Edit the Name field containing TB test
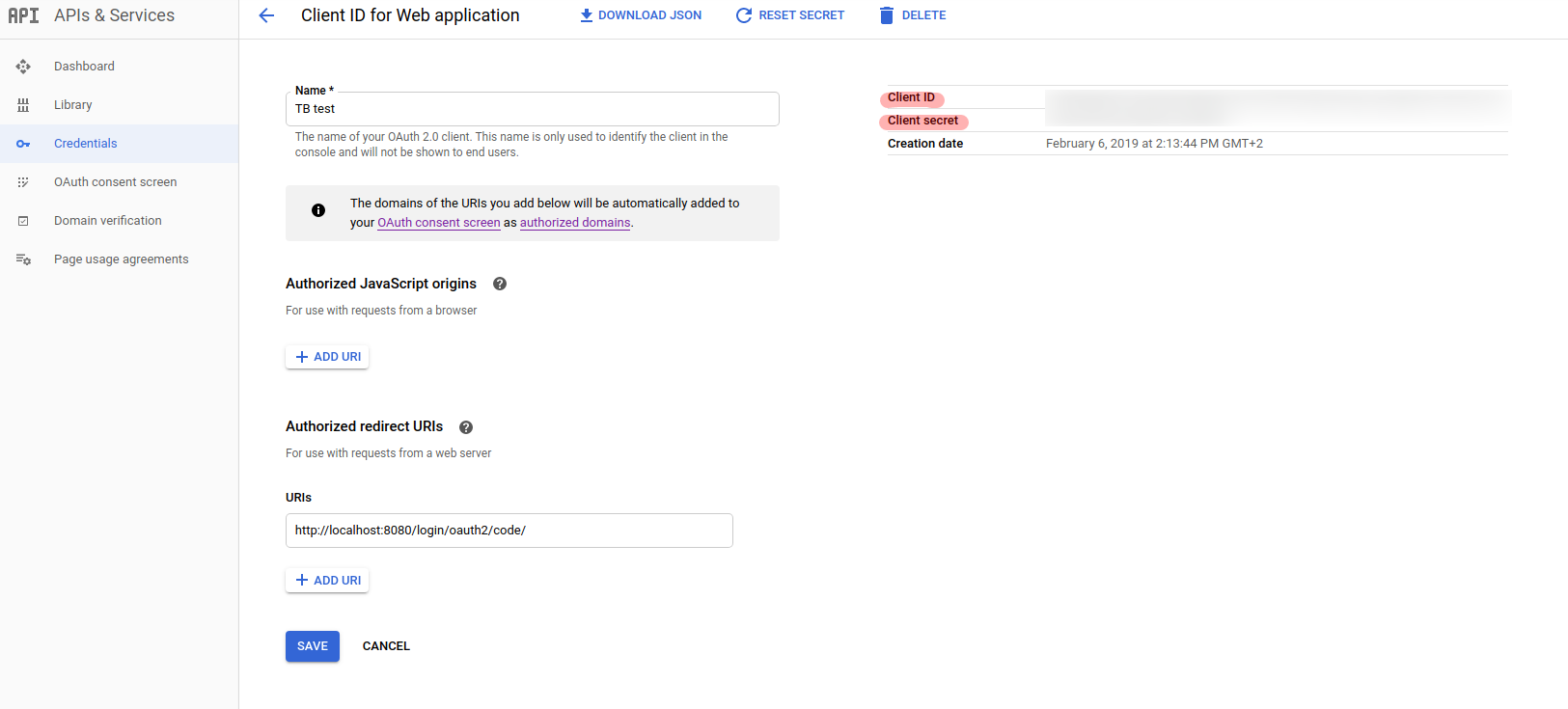Screen dimensions: 1568x709 [x=532, y=109]
